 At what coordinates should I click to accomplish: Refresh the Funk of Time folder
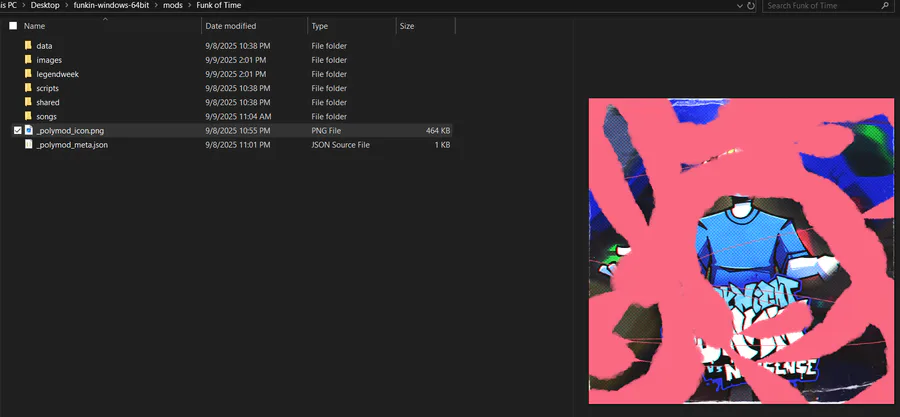[x=751, y=6]
